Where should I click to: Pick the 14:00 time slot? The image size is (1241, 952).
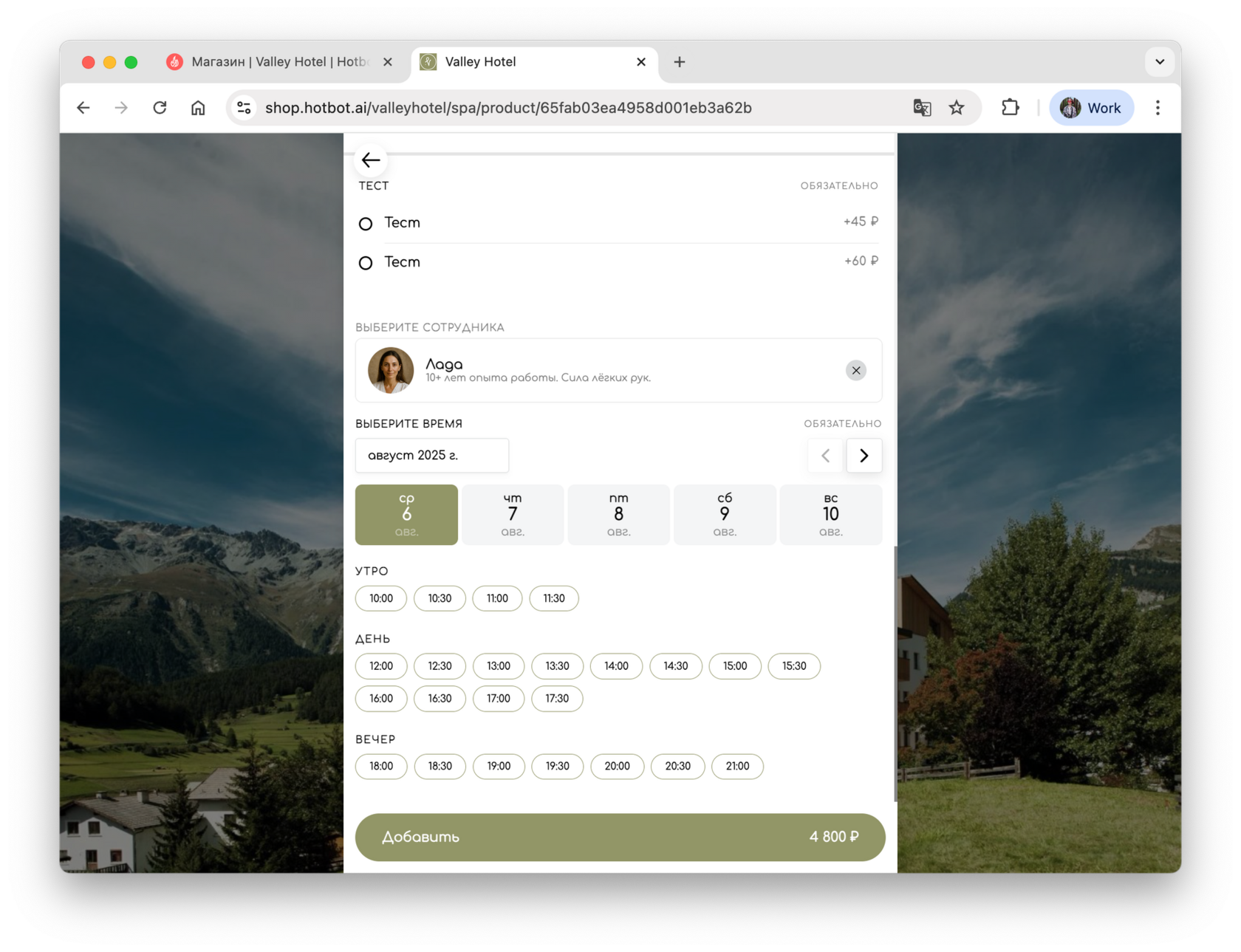coord(617,666)
